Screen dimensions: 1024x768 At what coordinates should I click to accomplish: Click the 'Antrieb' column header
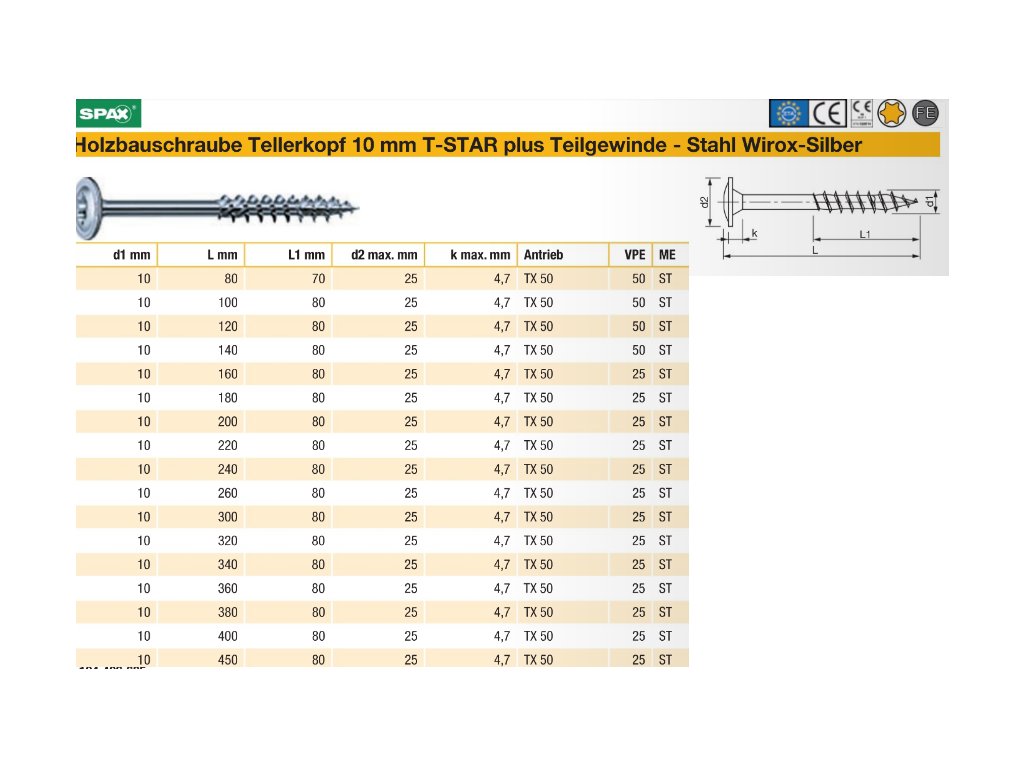click(x=543, y=255)
